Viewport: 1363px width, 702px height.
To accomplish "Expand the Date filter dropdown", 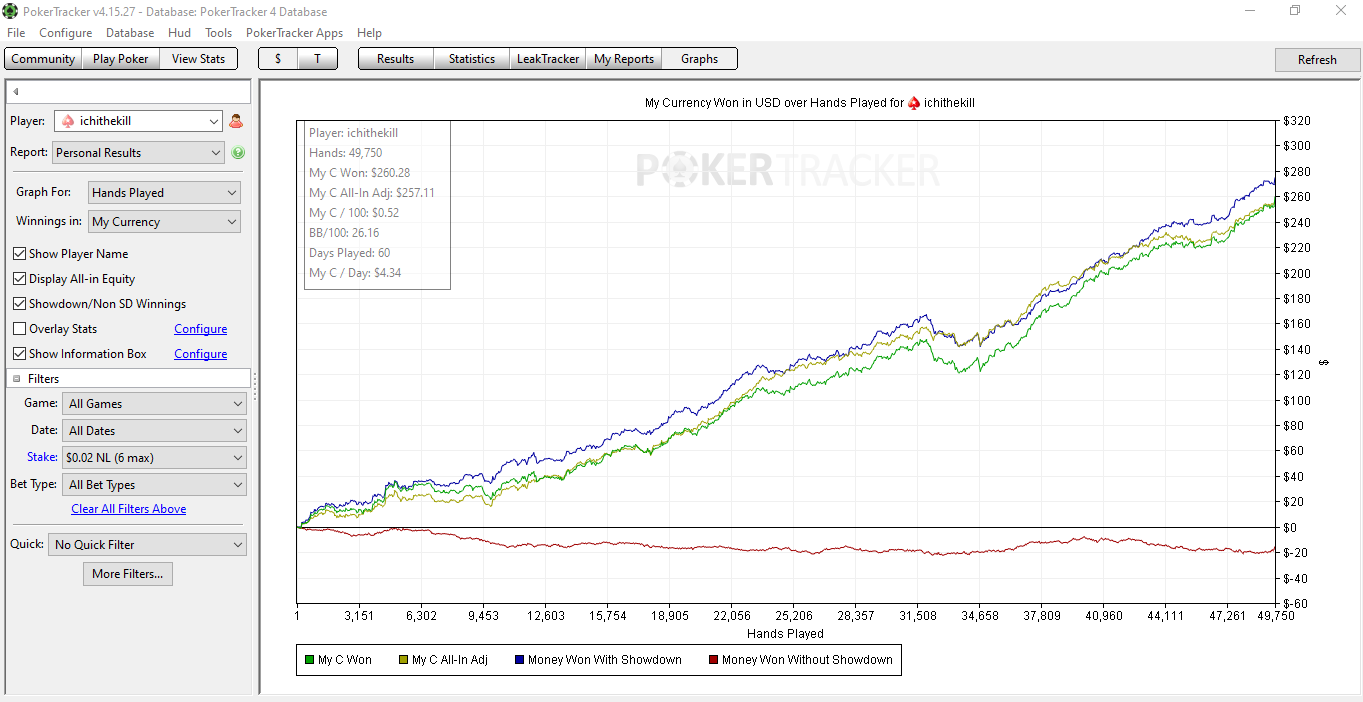I will 154,431.
